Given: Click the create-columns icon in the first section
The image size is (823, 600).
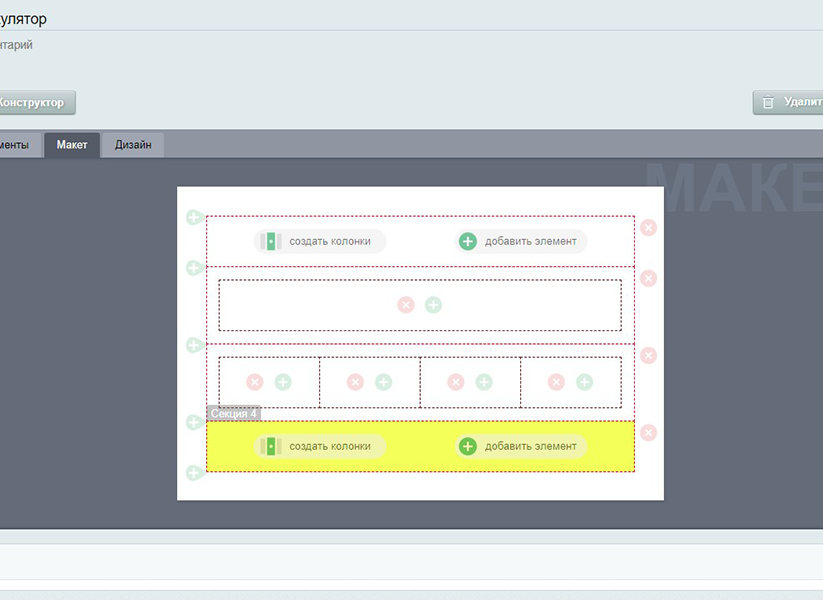Looking at the screenshot, I should coord(268,241).
